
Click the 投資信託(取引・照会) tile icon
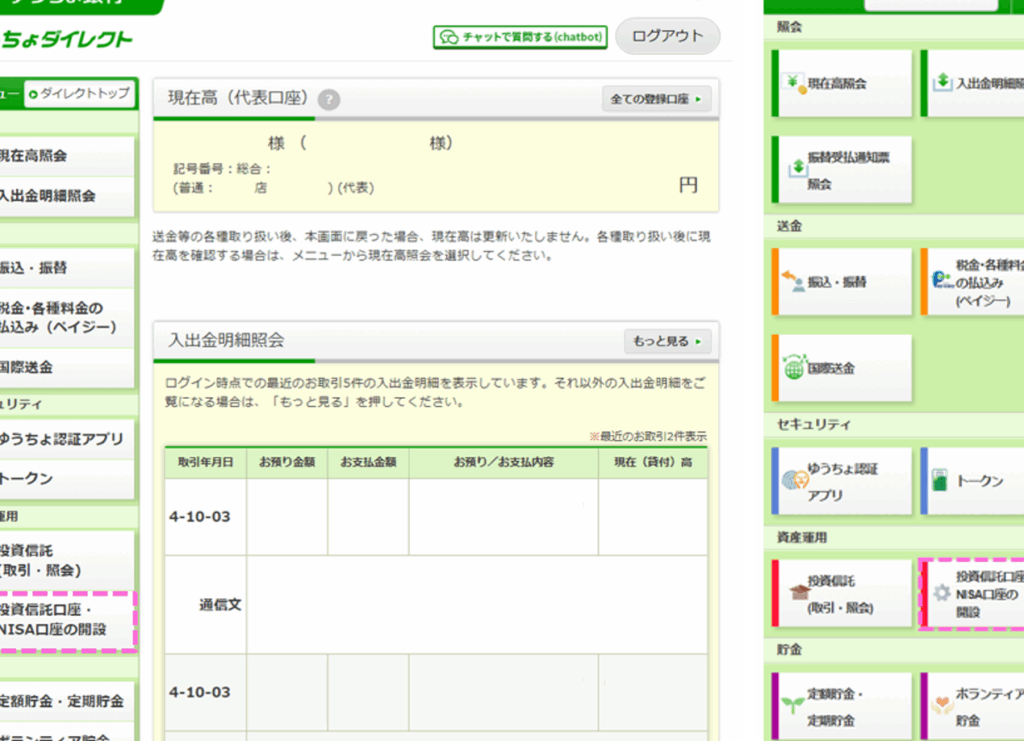coord(795,593)
